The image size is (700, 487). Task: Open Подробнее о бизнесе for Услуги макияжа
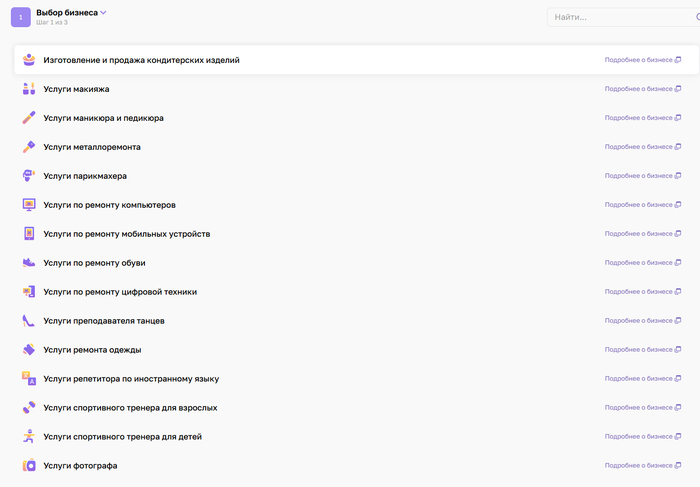(x=642, y=89)
